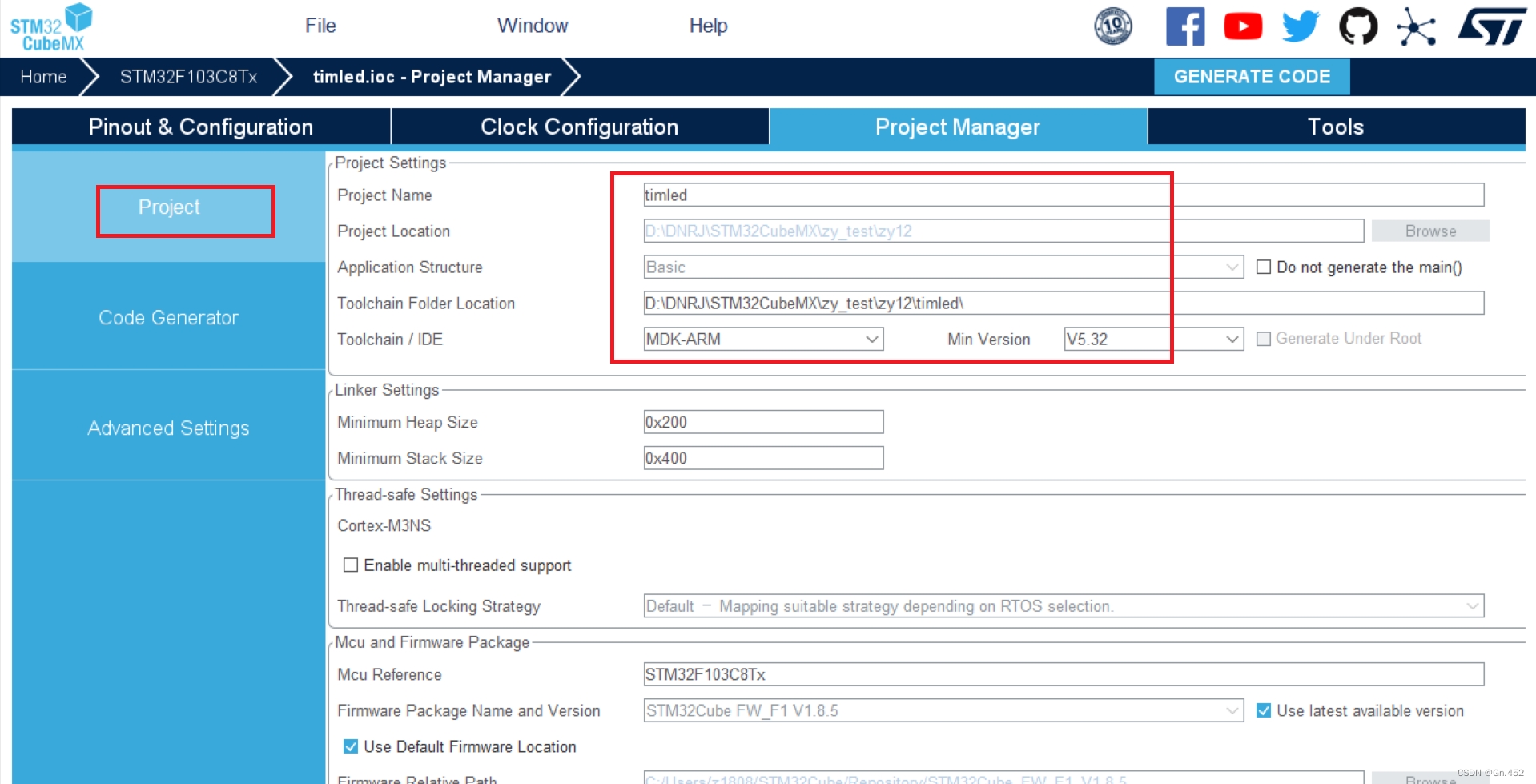Open the Application Structure dropdown
This screenshot has height=784, width=1536.
click(943, 267)
